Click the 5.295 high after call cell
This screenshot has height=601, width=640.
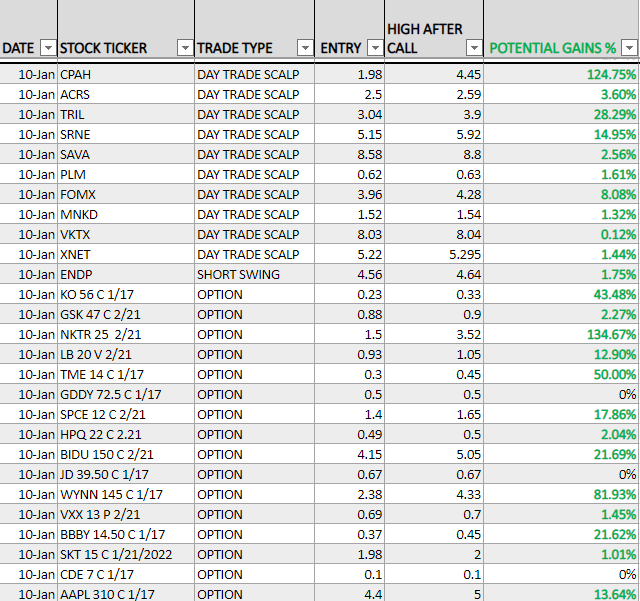[434, 254]
